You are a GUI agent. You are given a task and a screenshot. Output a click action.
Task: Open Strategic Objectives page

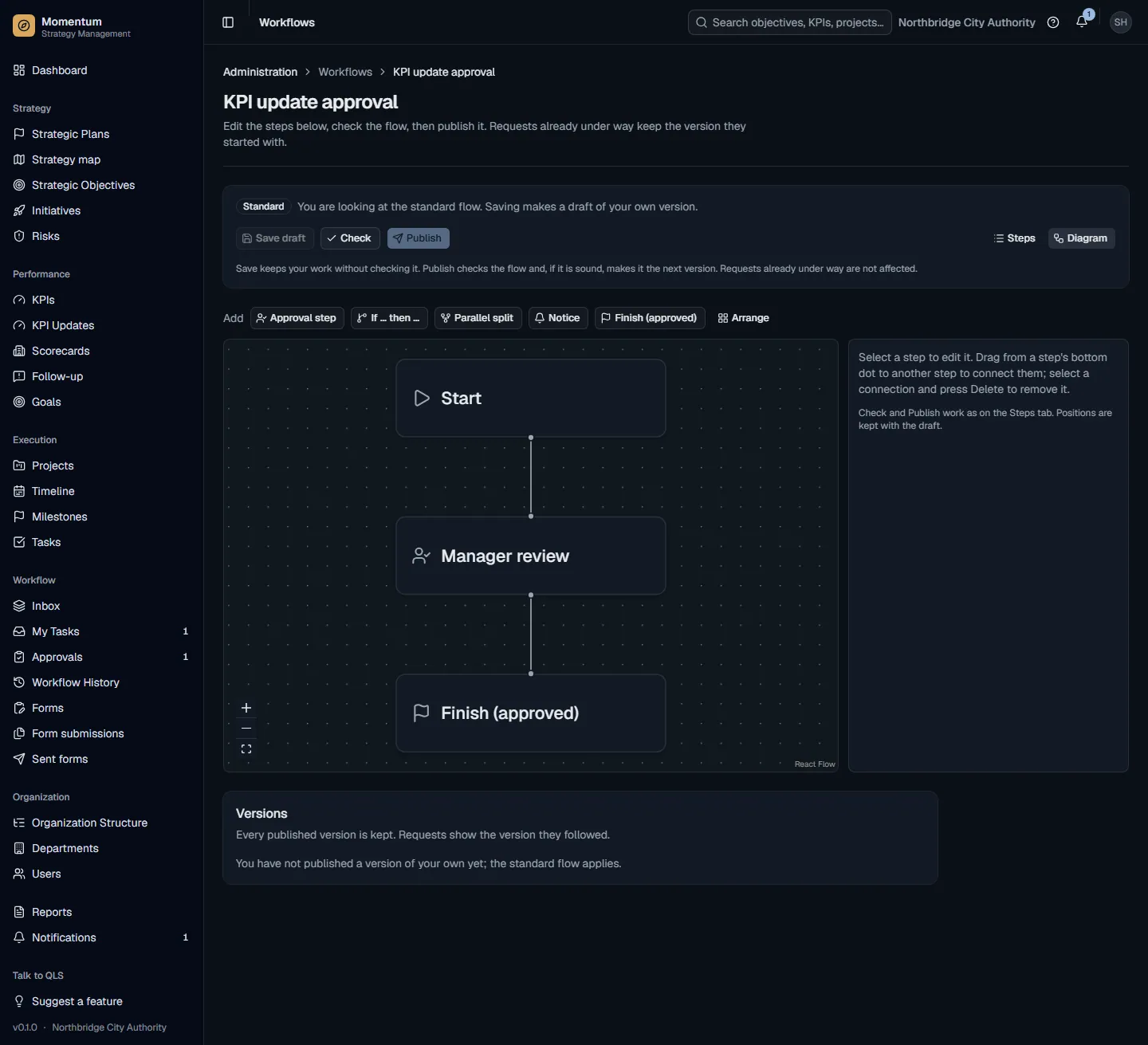[101, 185]
